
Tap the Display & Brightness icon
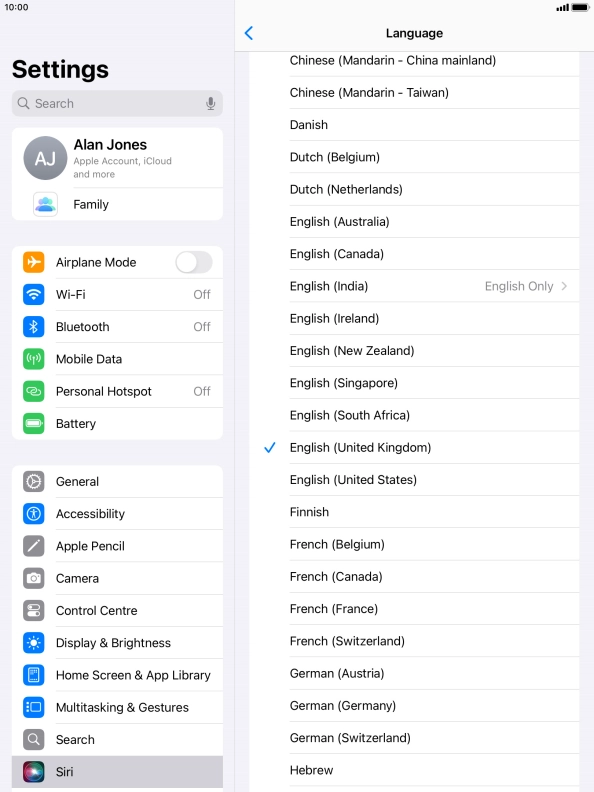point(34,643)
